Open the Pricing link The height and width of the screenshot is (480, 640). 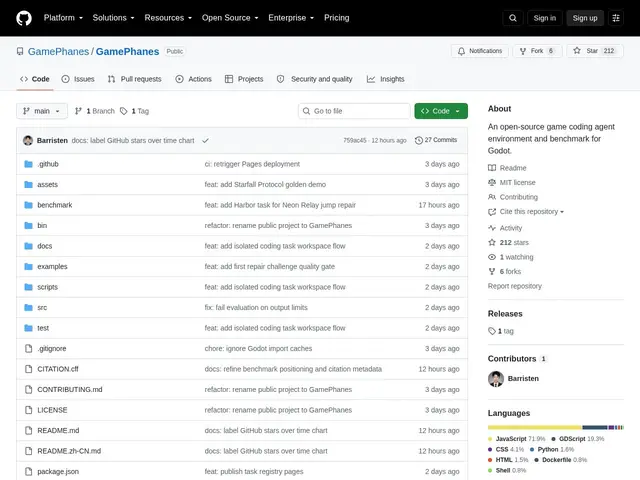[337, 18]
